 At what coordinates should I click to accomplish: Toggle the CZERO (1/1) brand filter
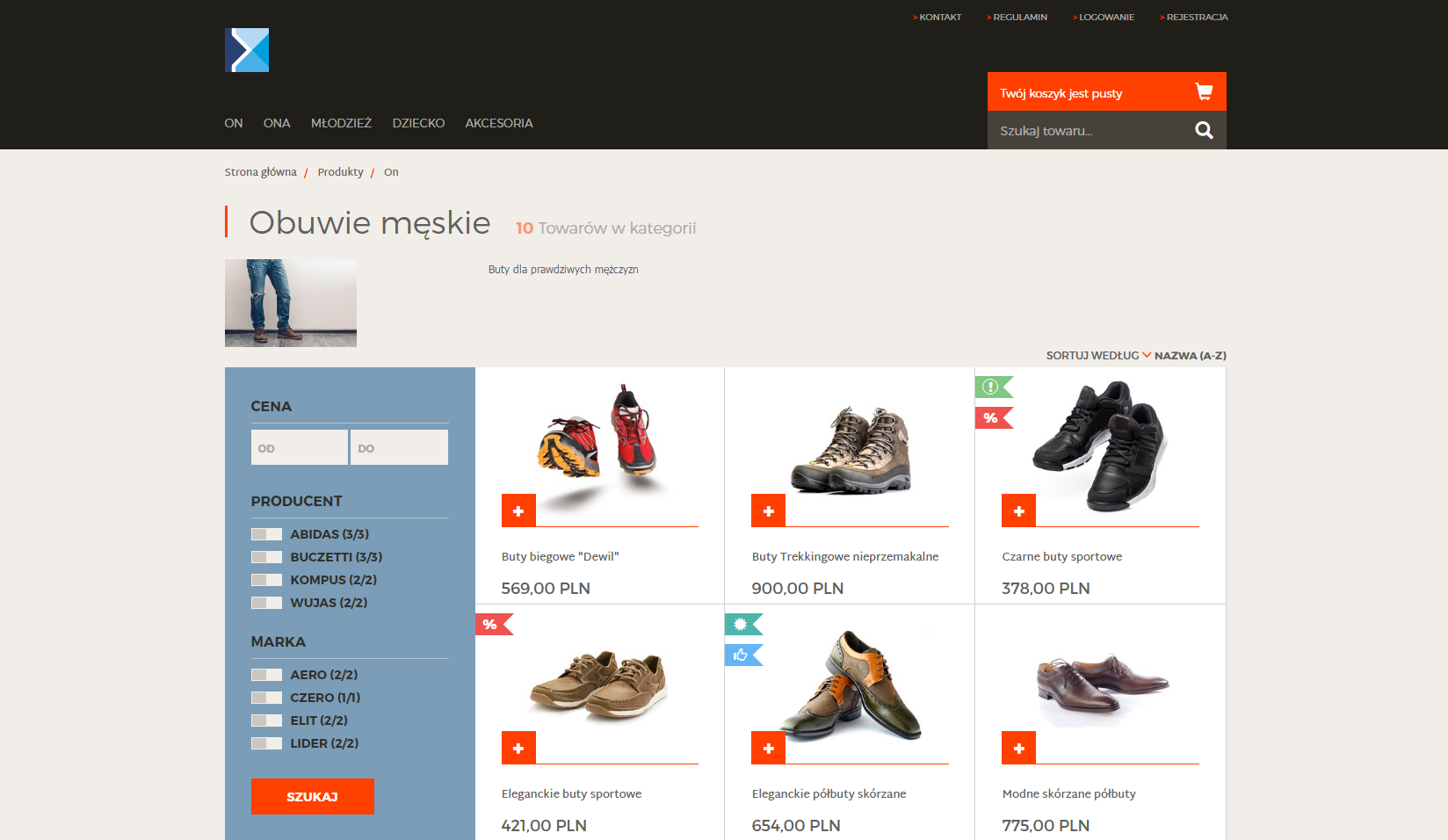[266, 698]
